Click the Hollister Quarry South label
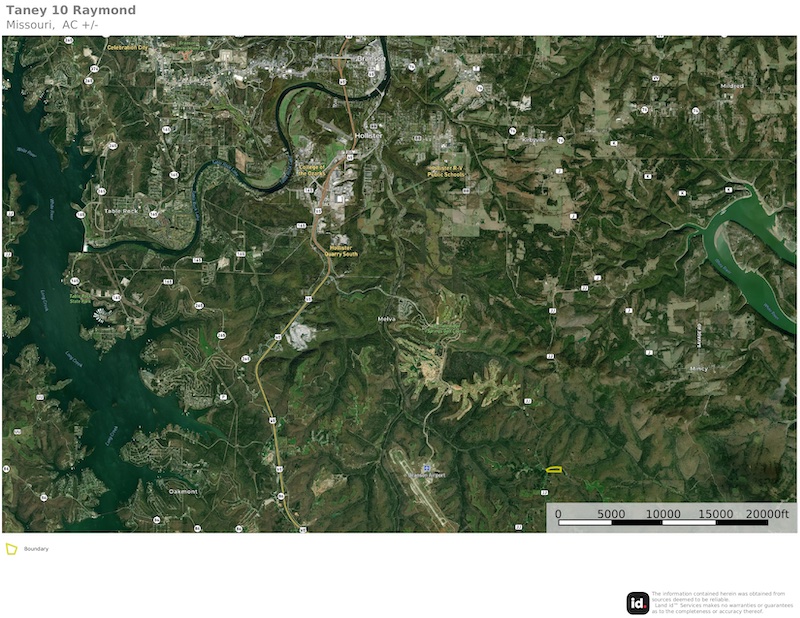The image size is (800, 618). tap(341, 251)
